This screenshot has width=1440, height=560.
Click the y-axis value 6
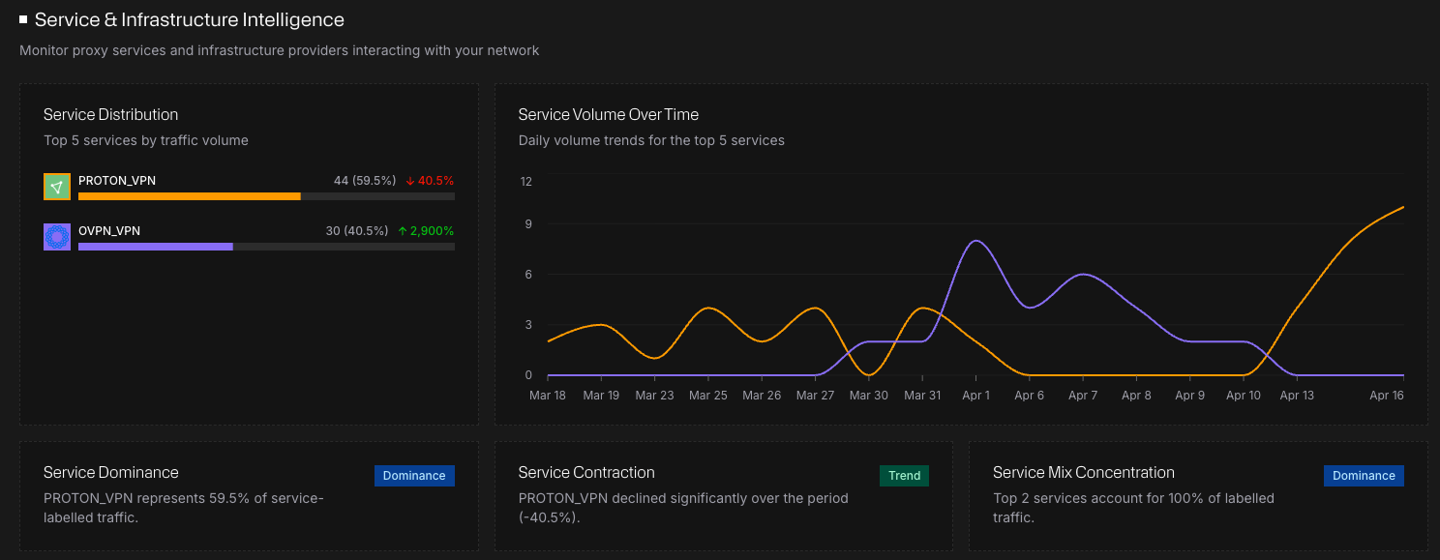coord(528,275)
